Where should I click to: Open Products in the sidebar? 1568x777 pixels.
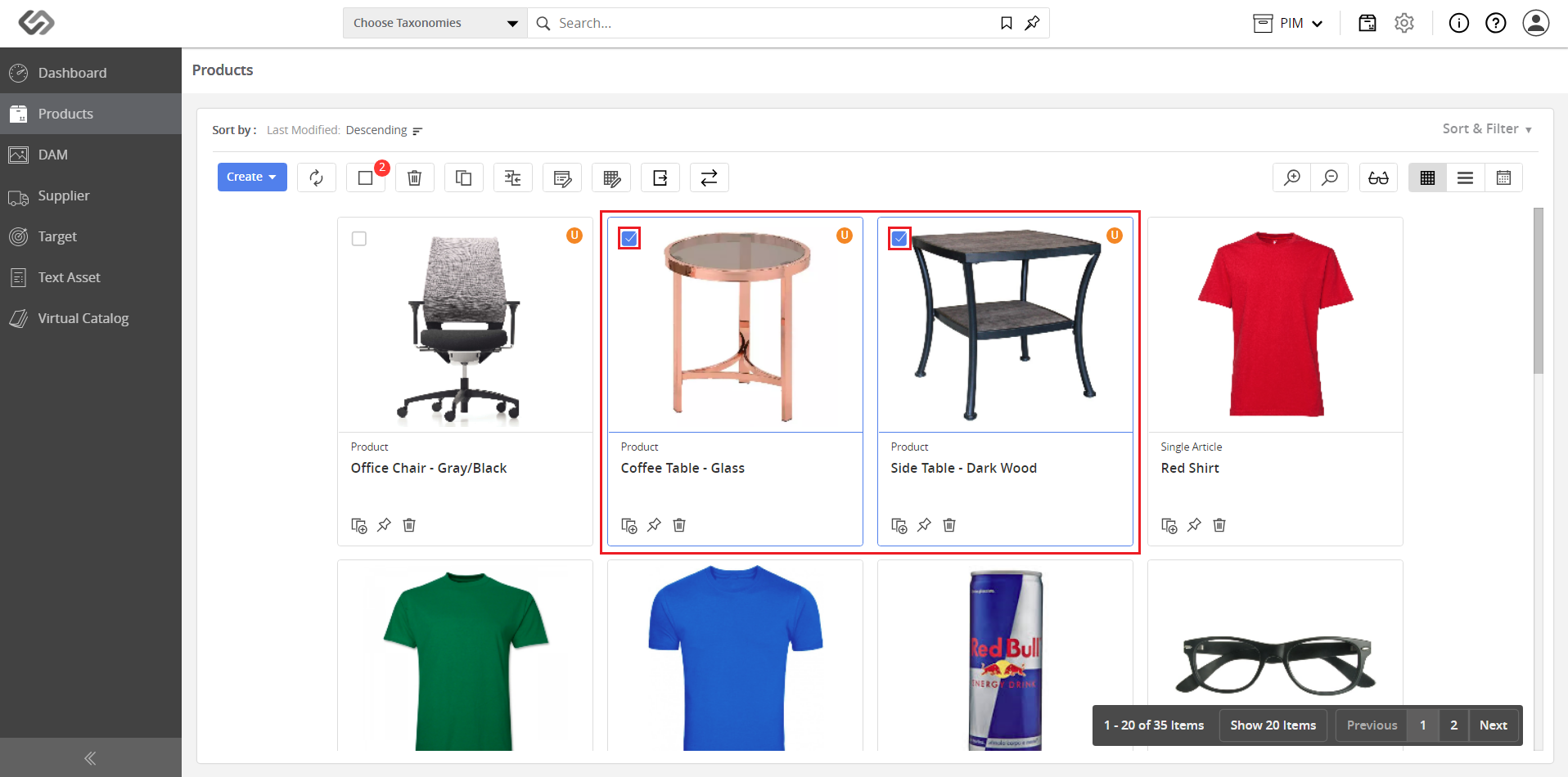(91, 114)
